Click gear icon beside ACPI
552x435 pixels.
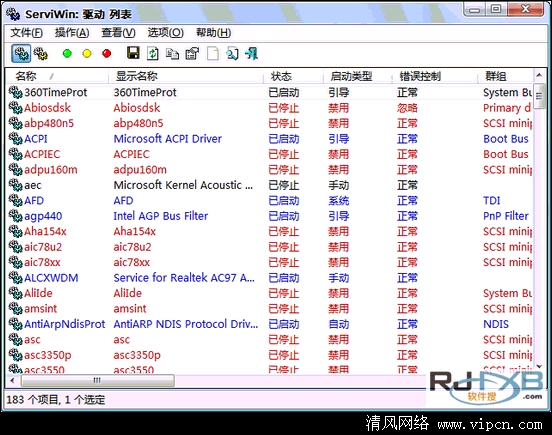pos(15,139)
